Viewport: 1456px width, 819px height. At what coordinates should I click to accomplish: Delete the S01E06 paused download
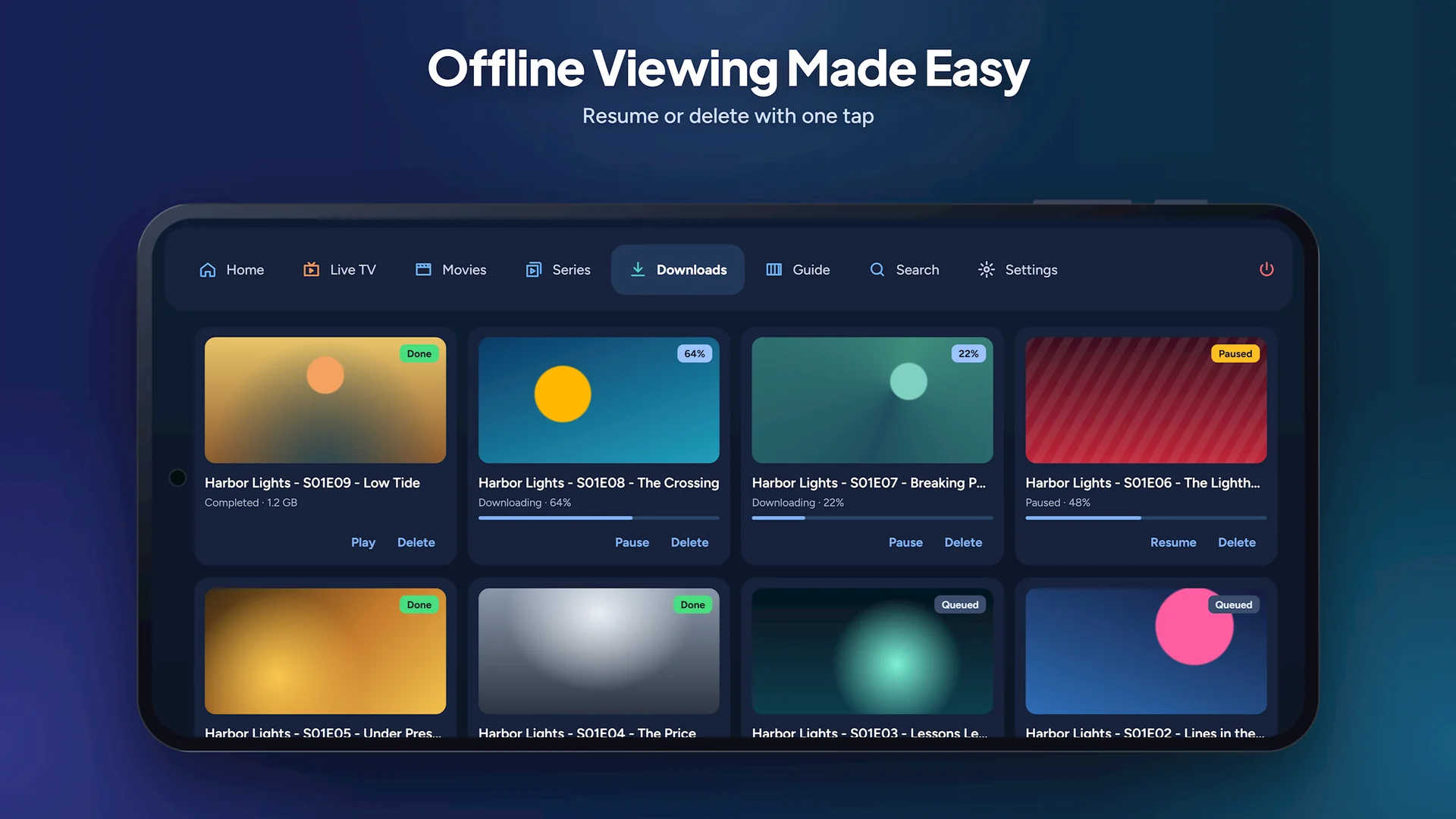click(1237, 542)
